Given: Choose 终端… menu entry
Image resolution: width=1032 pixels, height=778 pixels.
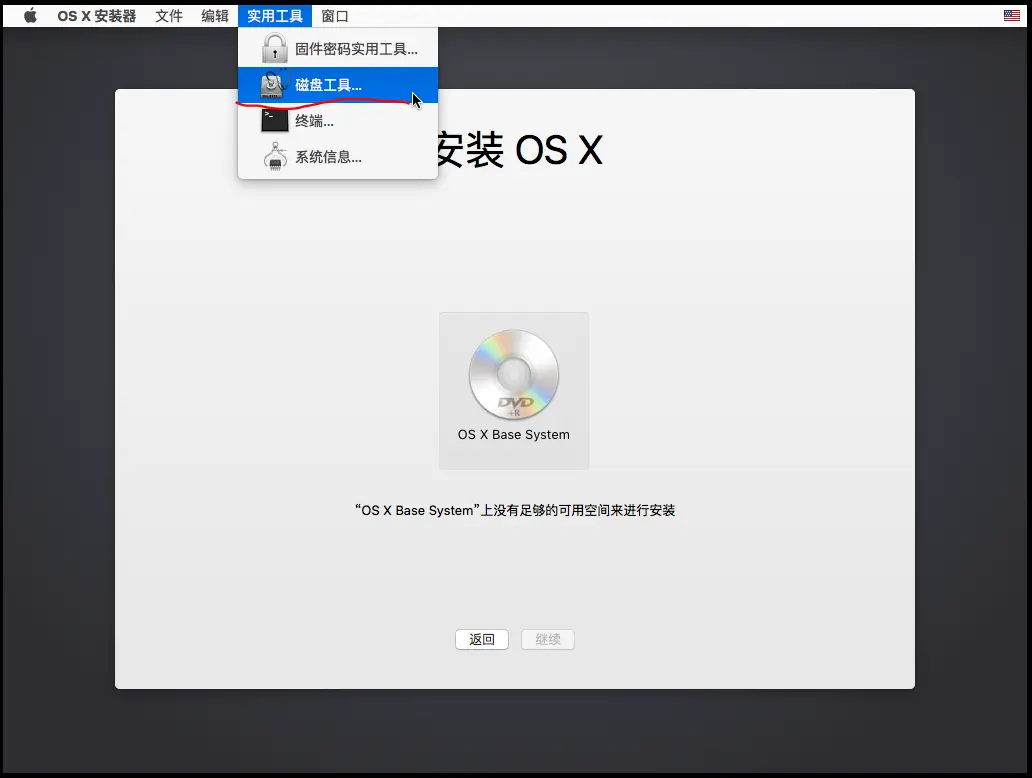Looking at the screenshot, I should [338, 120].
